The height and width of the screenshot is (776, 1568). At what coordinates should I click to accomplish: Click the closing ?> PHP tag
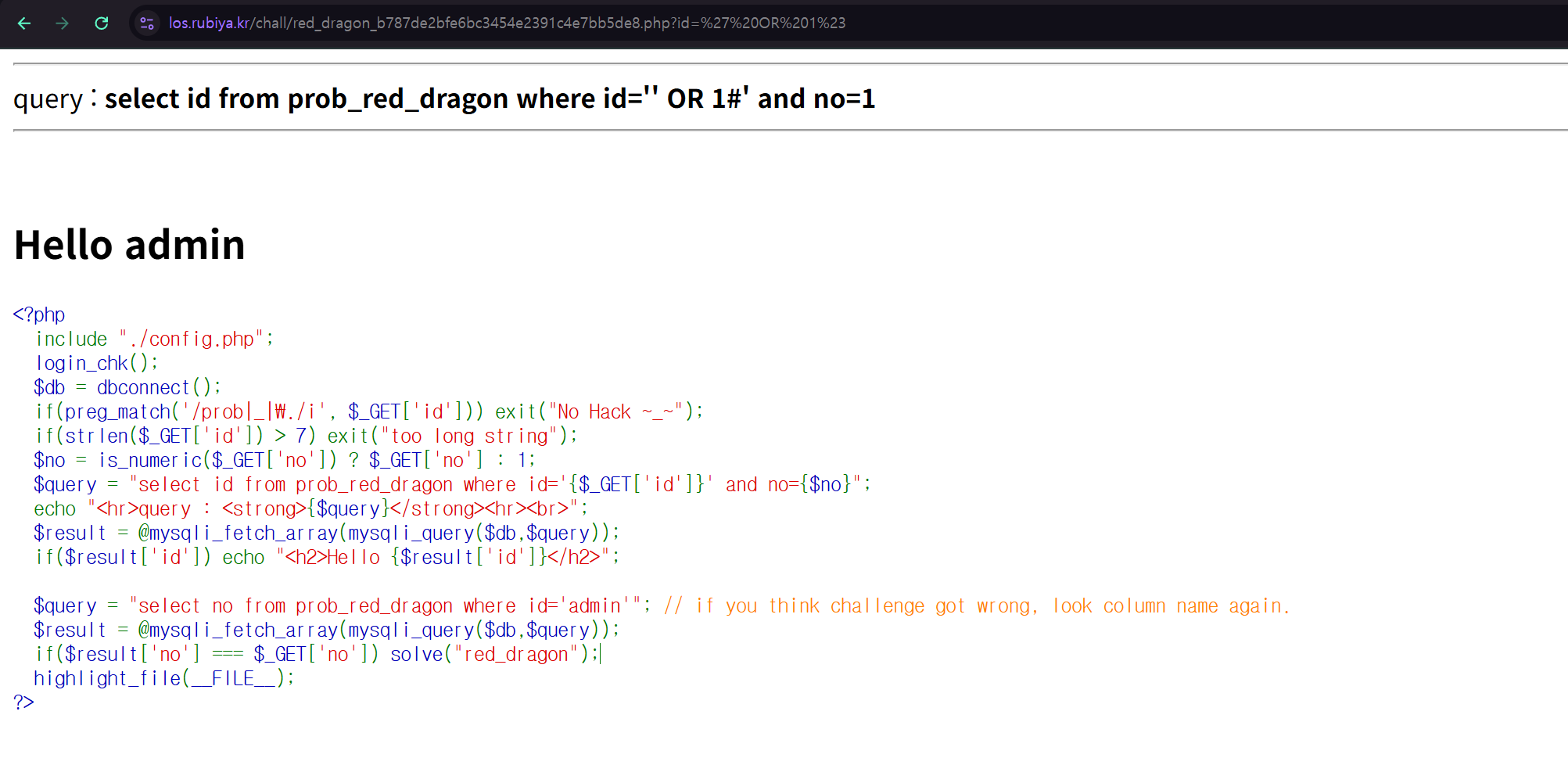click(24, 702)
